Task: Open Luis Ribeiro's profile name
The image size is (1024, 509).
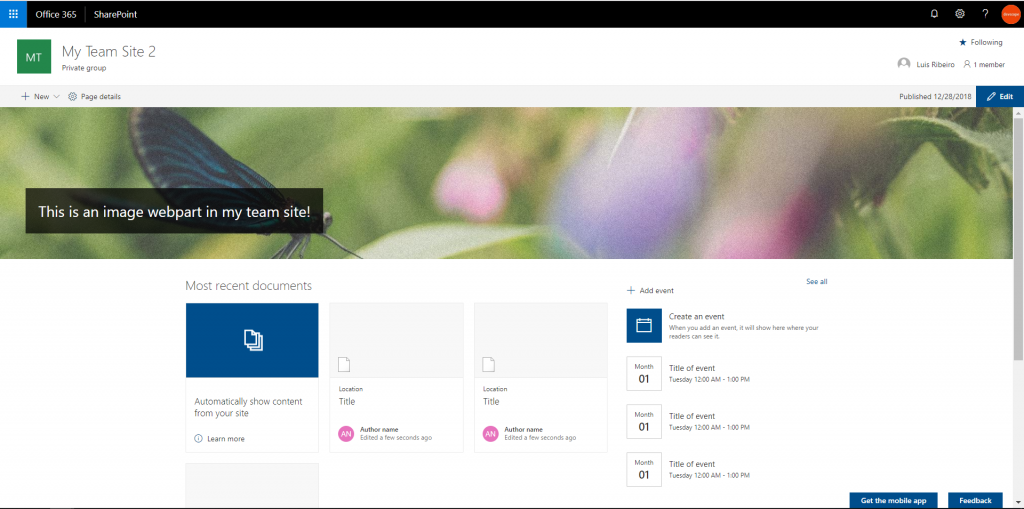Action: coord(935,65)
